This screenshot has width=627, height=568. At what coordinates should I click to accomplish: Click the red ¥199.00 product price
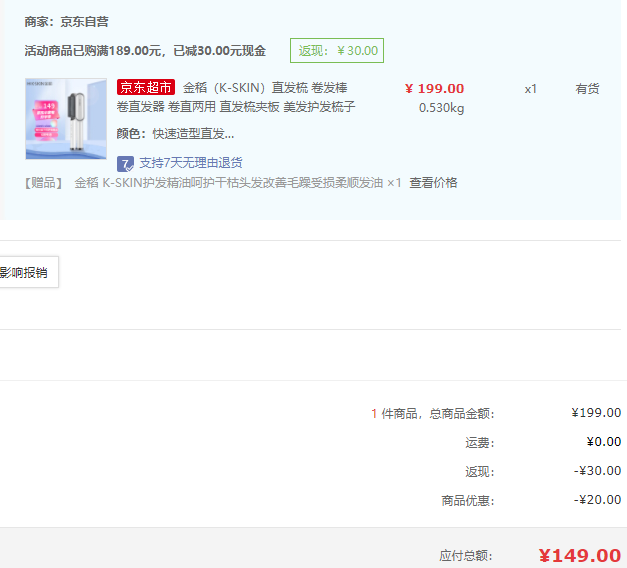point(434,88)
